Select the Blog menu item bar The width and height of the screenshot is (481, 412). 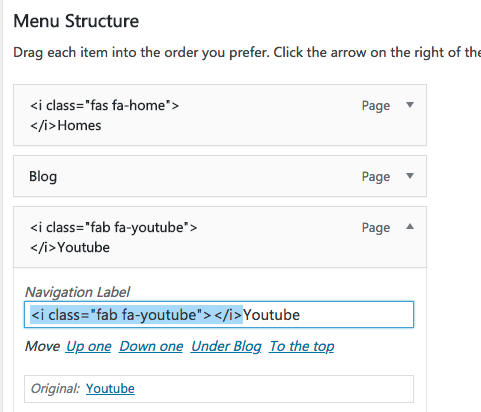click(x=220, y=176)
